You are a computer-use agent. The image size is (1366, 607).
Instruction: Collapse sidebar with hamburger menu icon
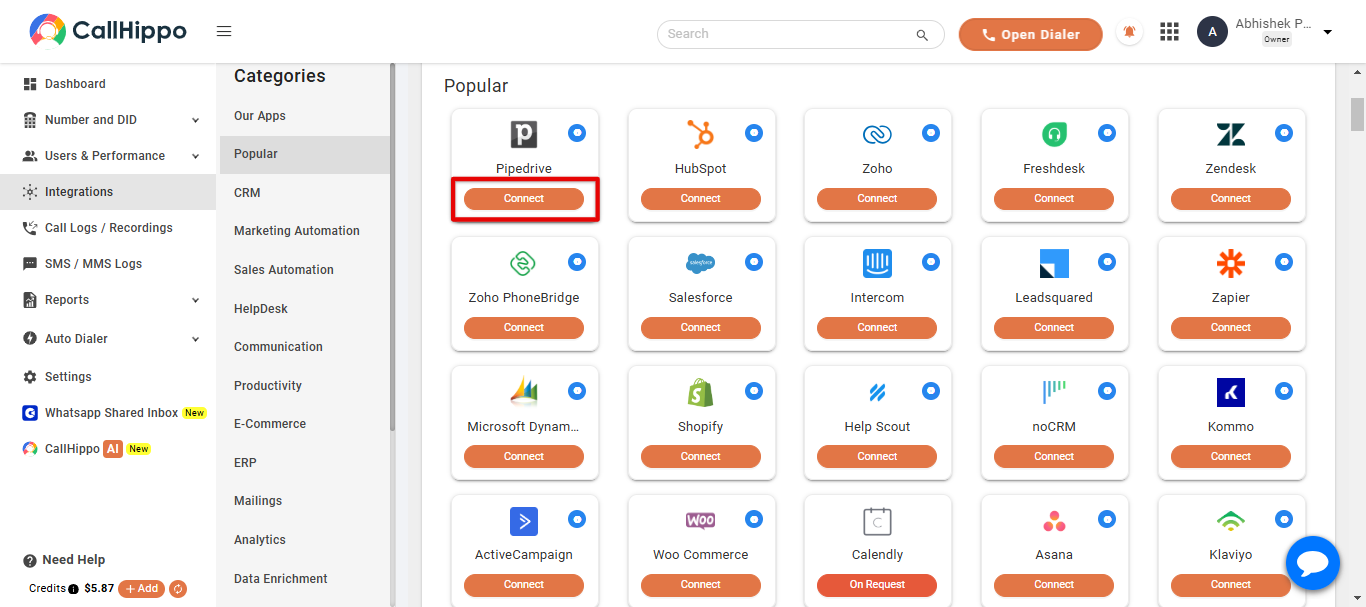pyautogui.click(x=224, y=32)
